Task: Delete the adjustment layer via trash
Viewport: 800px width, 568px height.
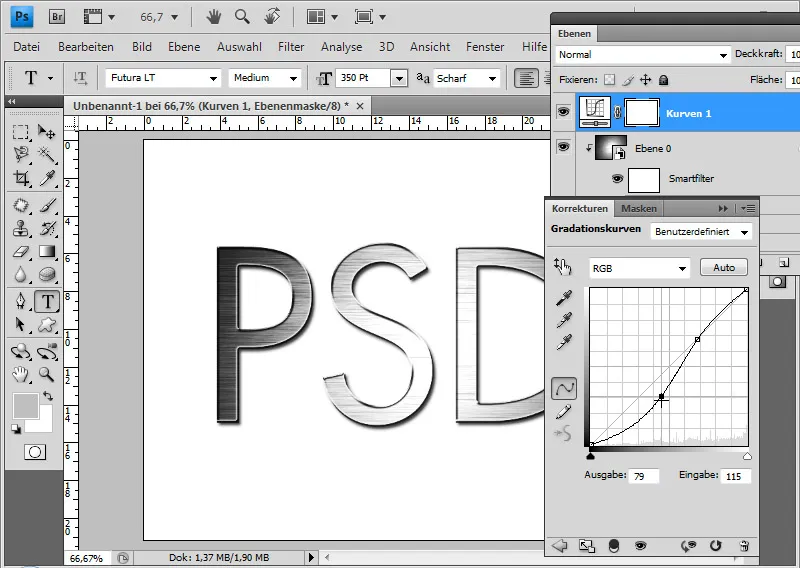Action: point(744,546)
